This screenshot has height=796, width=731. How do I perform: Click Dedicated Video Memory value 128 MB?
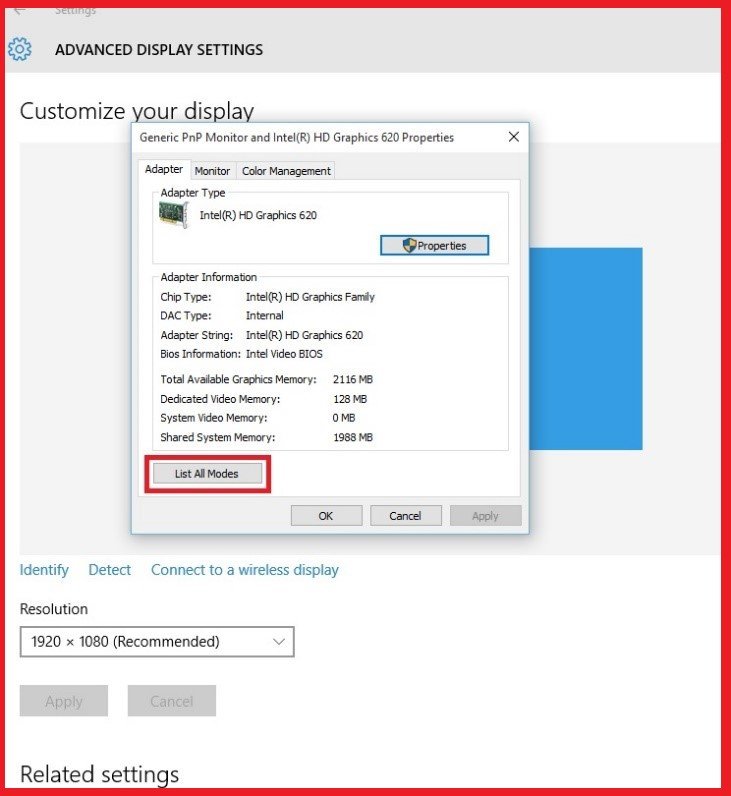(x=350, y=399)
